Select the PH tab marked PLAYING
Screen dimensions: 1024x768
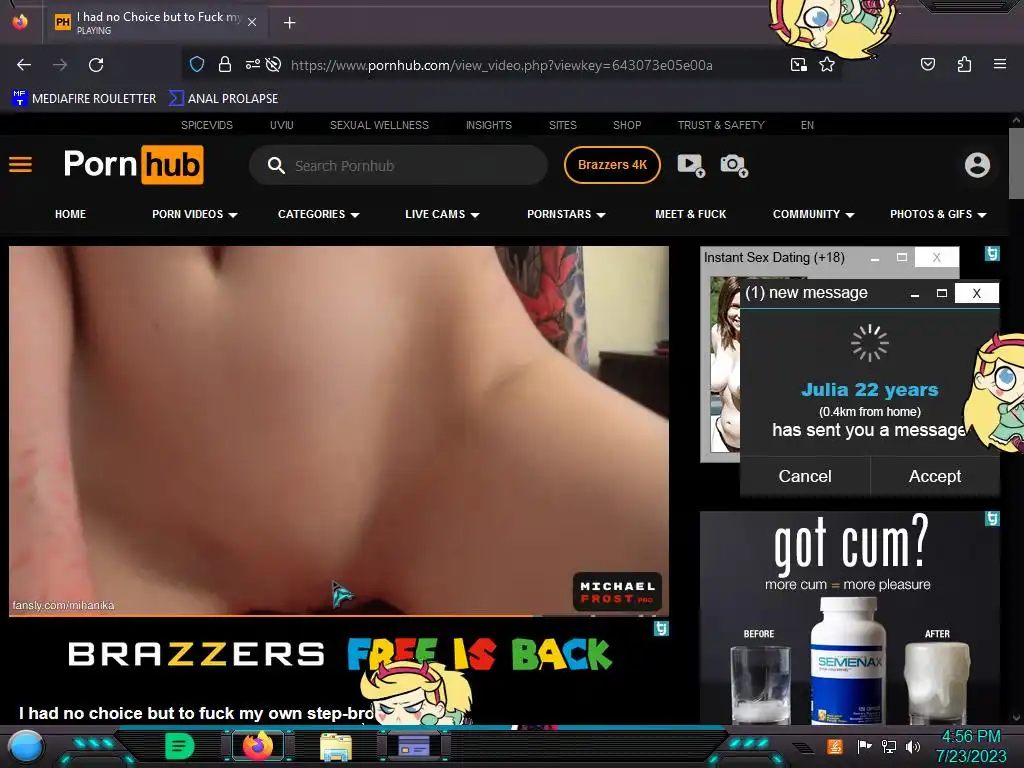point(157,23)
